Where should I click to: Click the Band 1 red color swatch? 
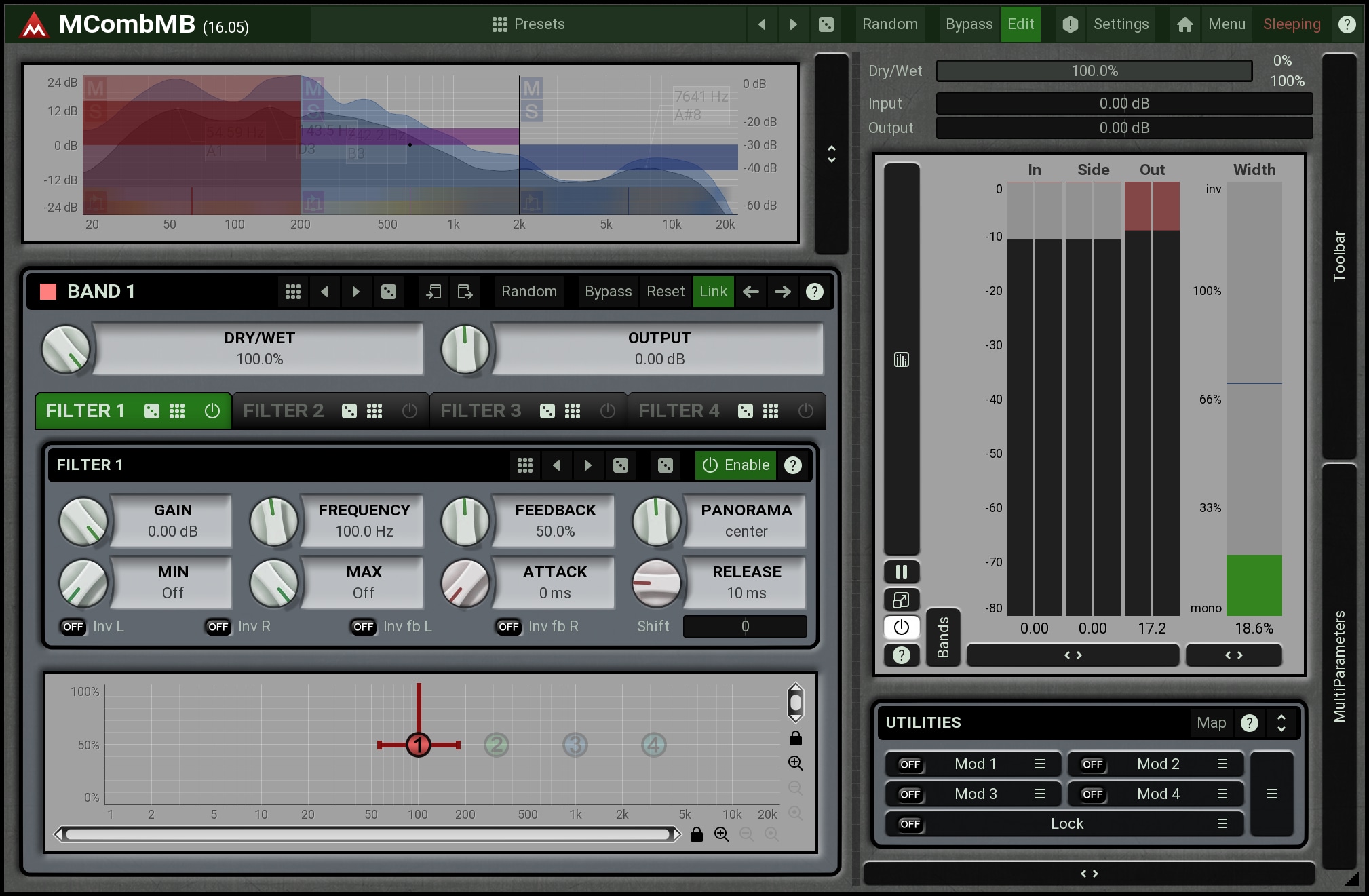pos(48,292)
